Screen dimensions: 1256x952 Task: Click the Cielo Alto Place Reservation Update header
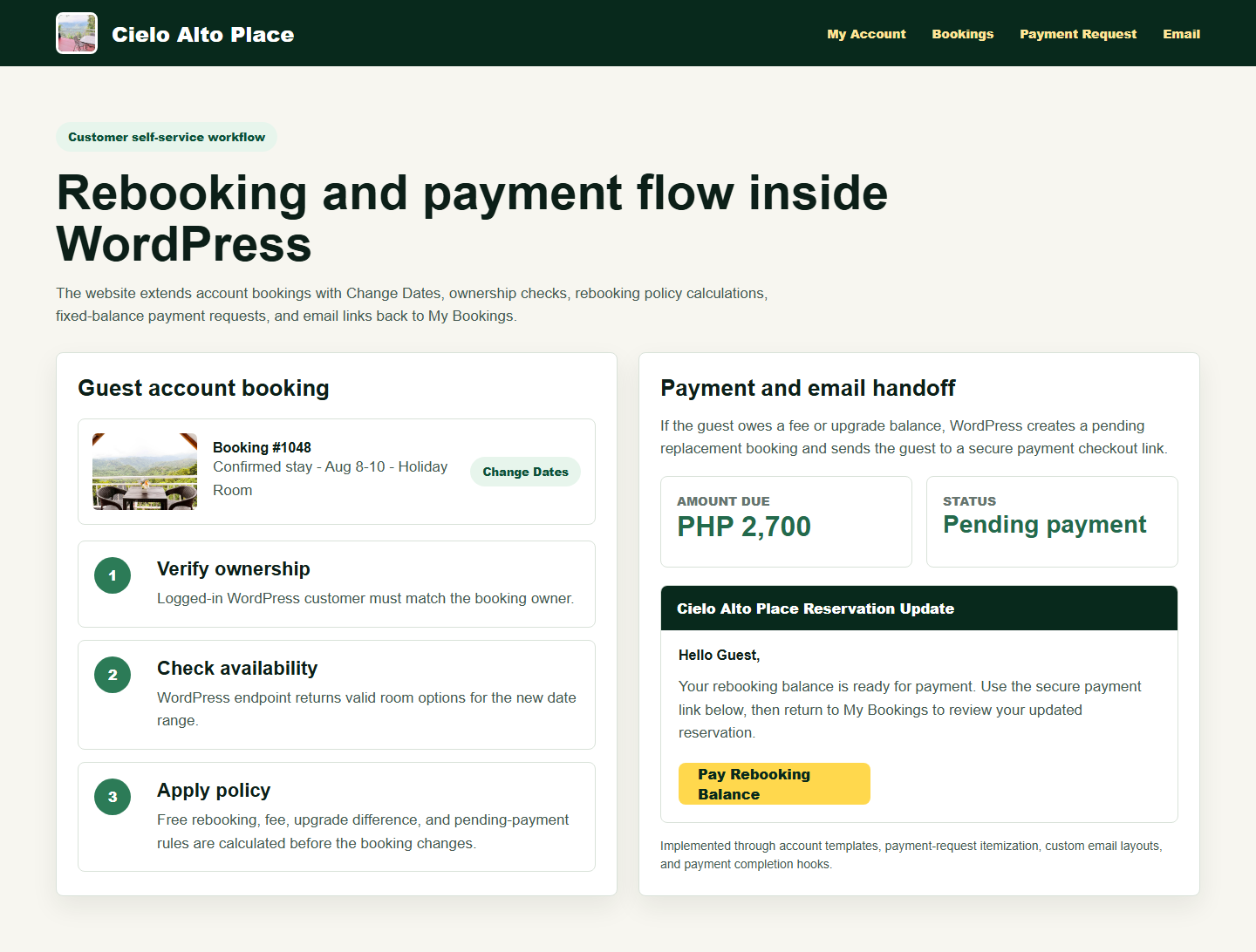919,609
